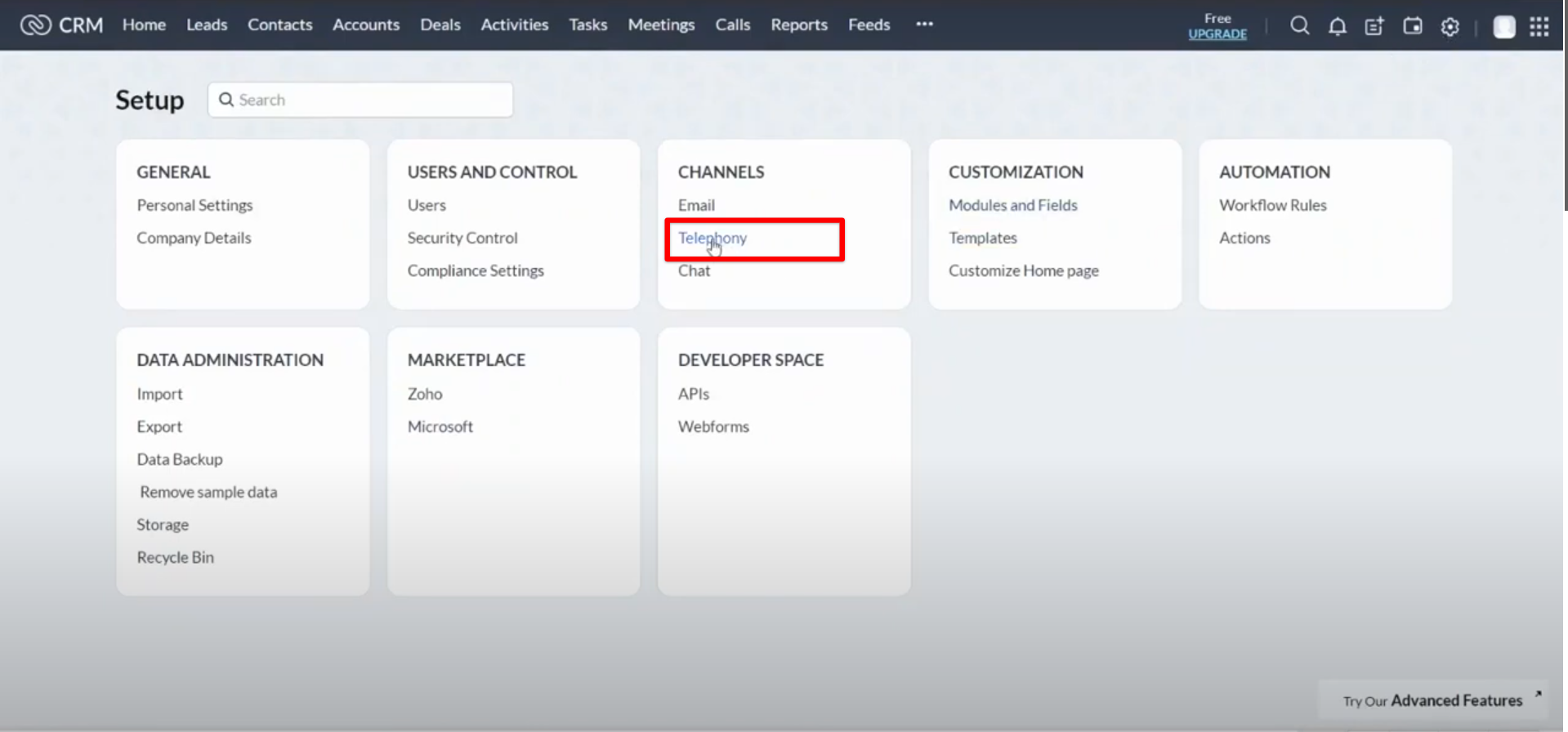
Task: Open Chat channel settings
Action: 694,270
